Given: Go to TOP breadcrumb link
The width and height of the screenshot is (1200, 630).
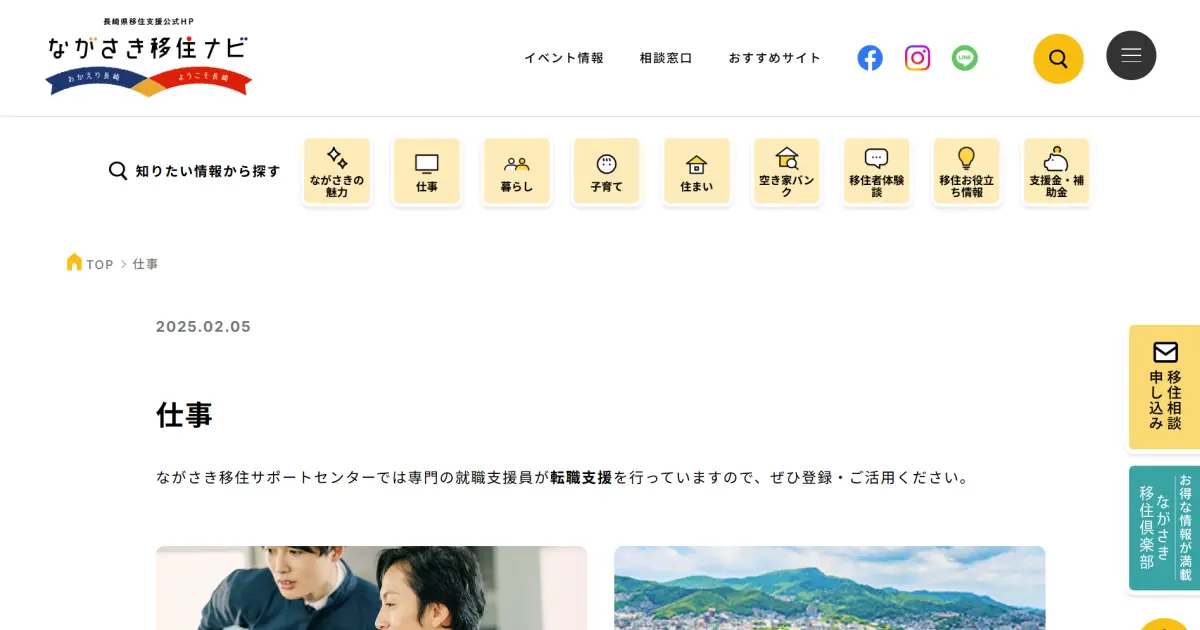Looking at the screenshot, I should pos(100,265).
